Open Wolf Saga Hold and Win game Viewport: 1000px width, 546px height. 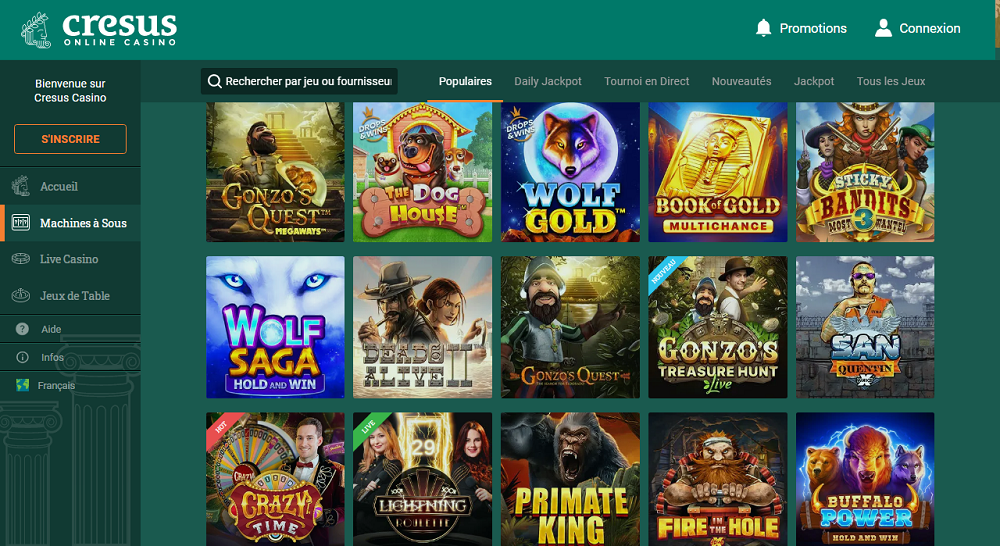coord(275,327)
